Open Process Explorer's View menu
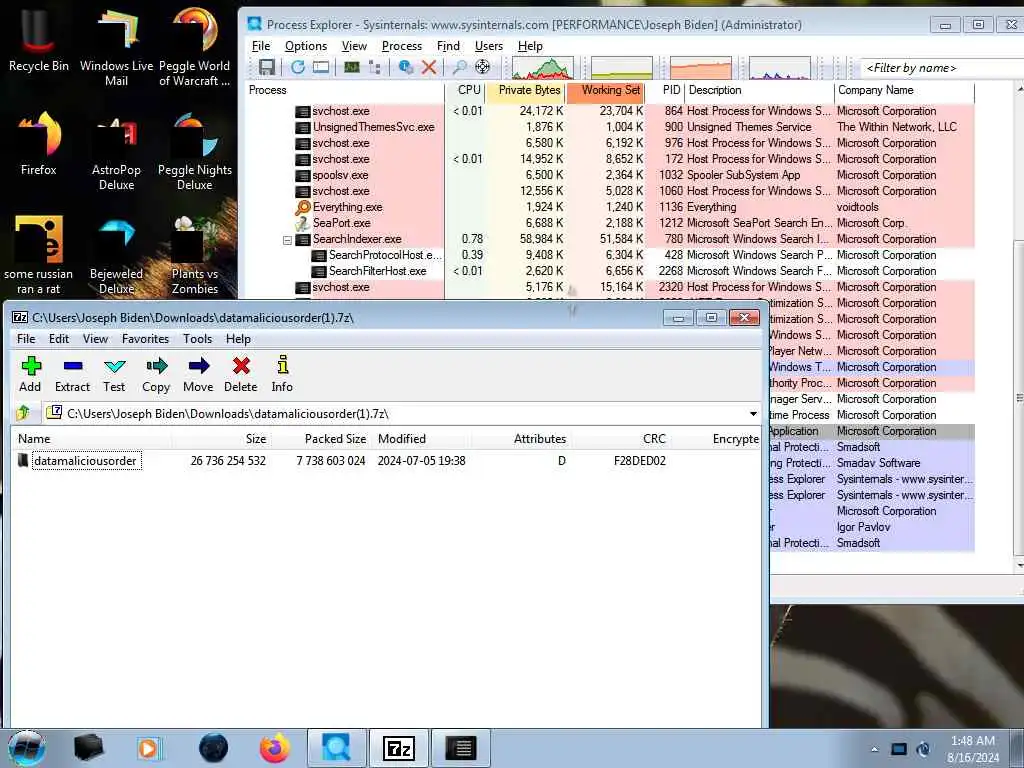Image resolution: width=1024 pixels, height=768 pixels. 354,46
